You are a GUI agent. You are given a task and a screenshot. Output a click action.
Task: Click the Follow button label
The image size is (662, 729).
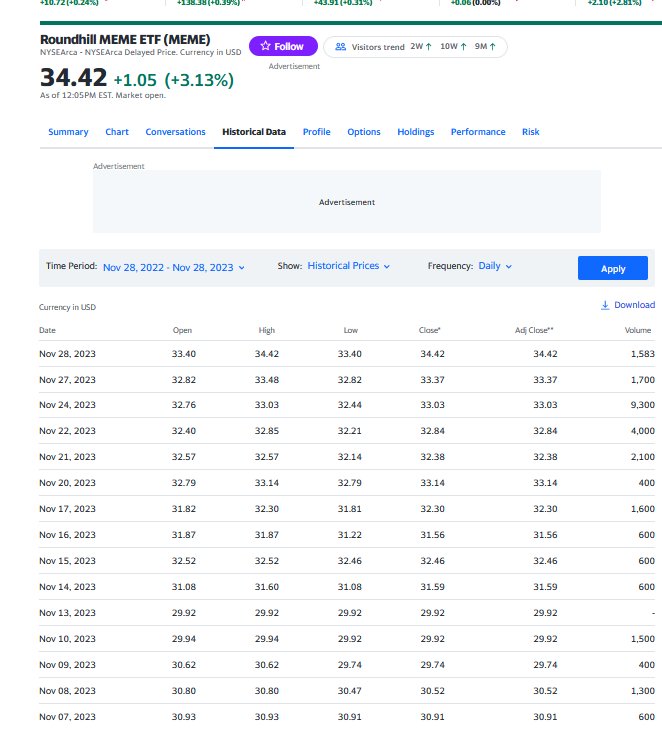289,46
